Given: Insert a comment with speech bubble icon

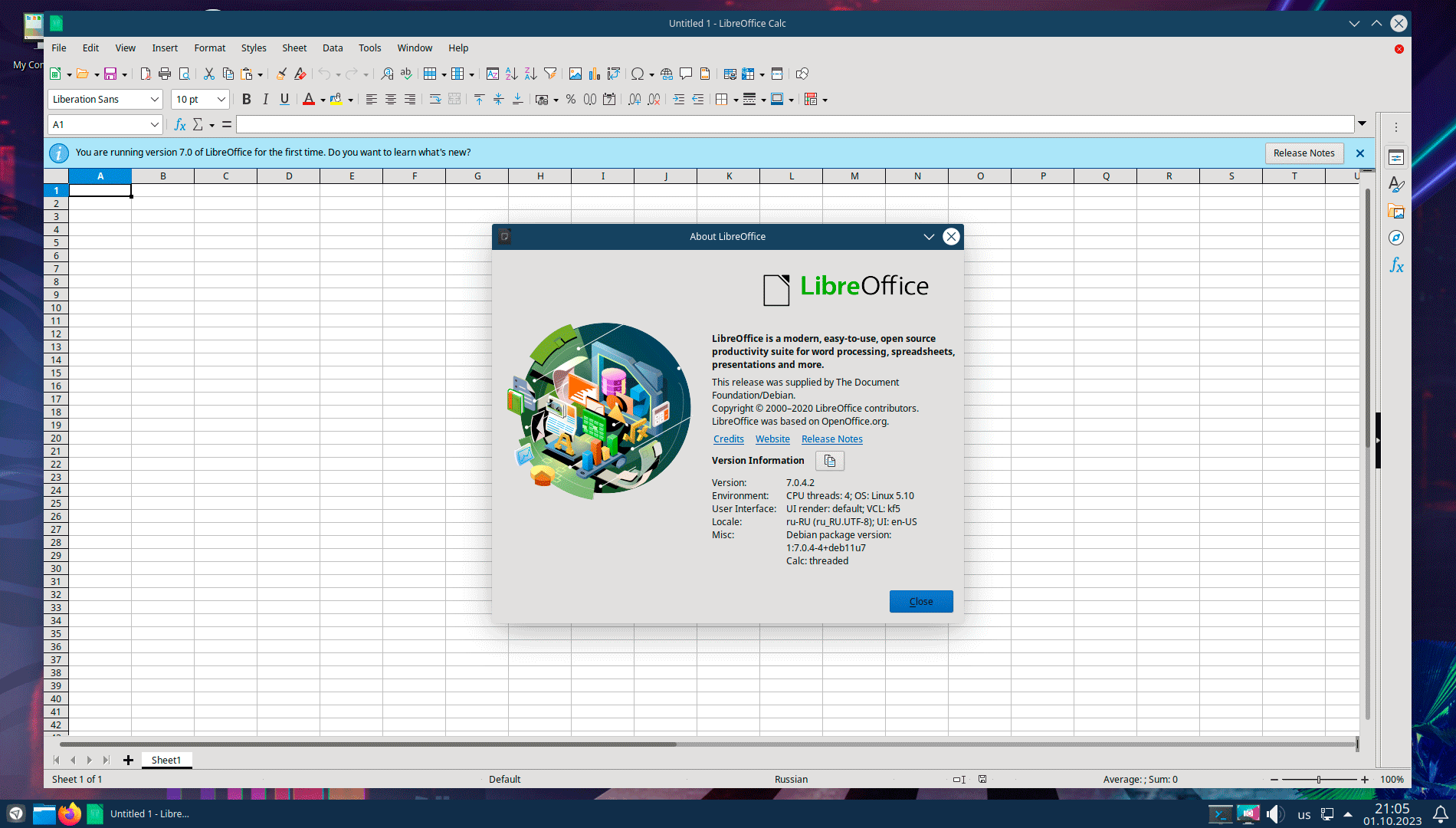Looking at the screenshot, I should click(x=686, y=74).
